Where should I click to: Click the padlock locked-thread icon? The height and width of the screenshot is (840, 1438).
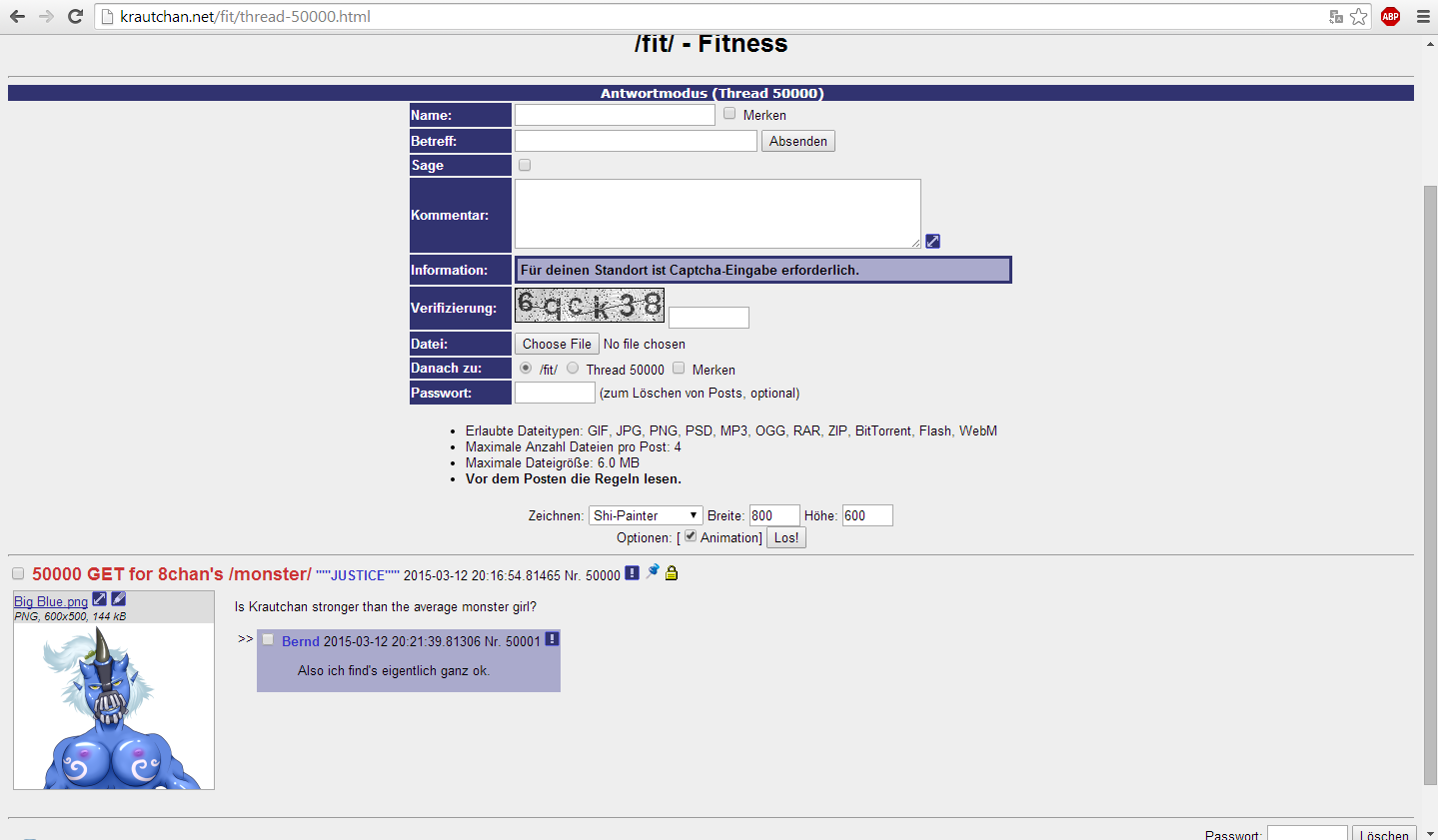point(672,572)
